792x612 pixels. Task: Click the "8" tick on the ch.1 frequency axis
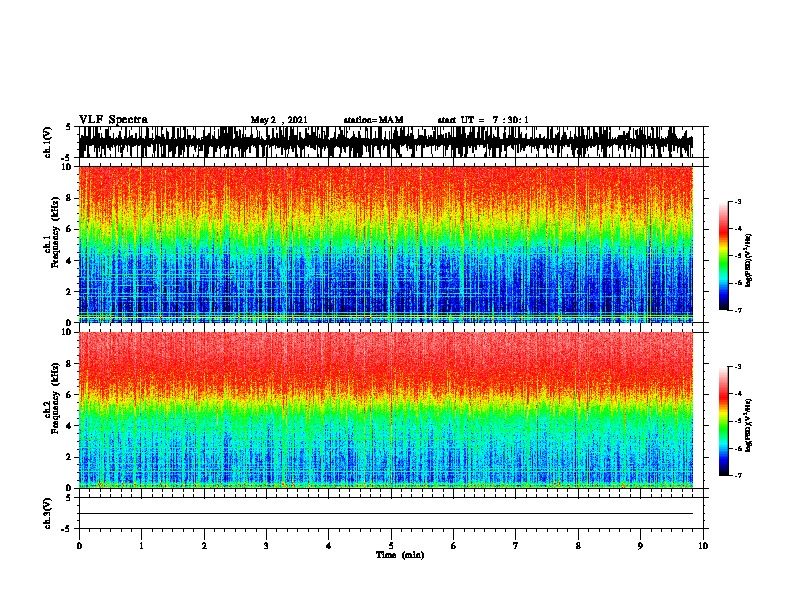pos(70,198)
